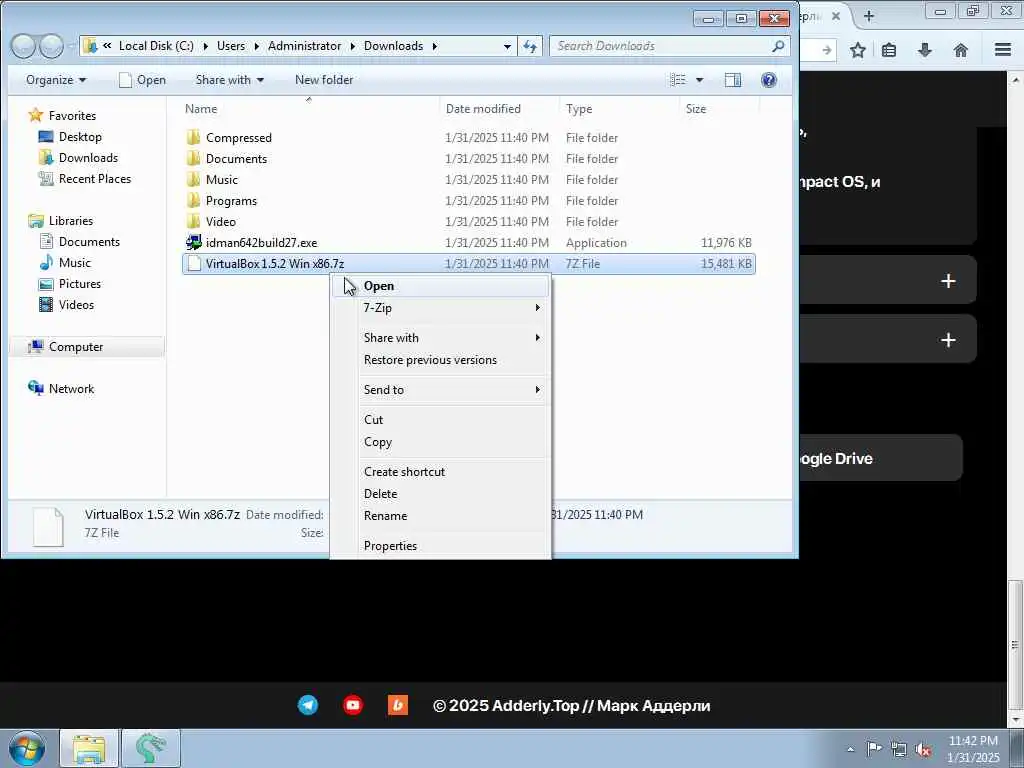Open address bar history dropdown arrow
The height and width of the screenshot is (768, 1024).
coord(507,46)
